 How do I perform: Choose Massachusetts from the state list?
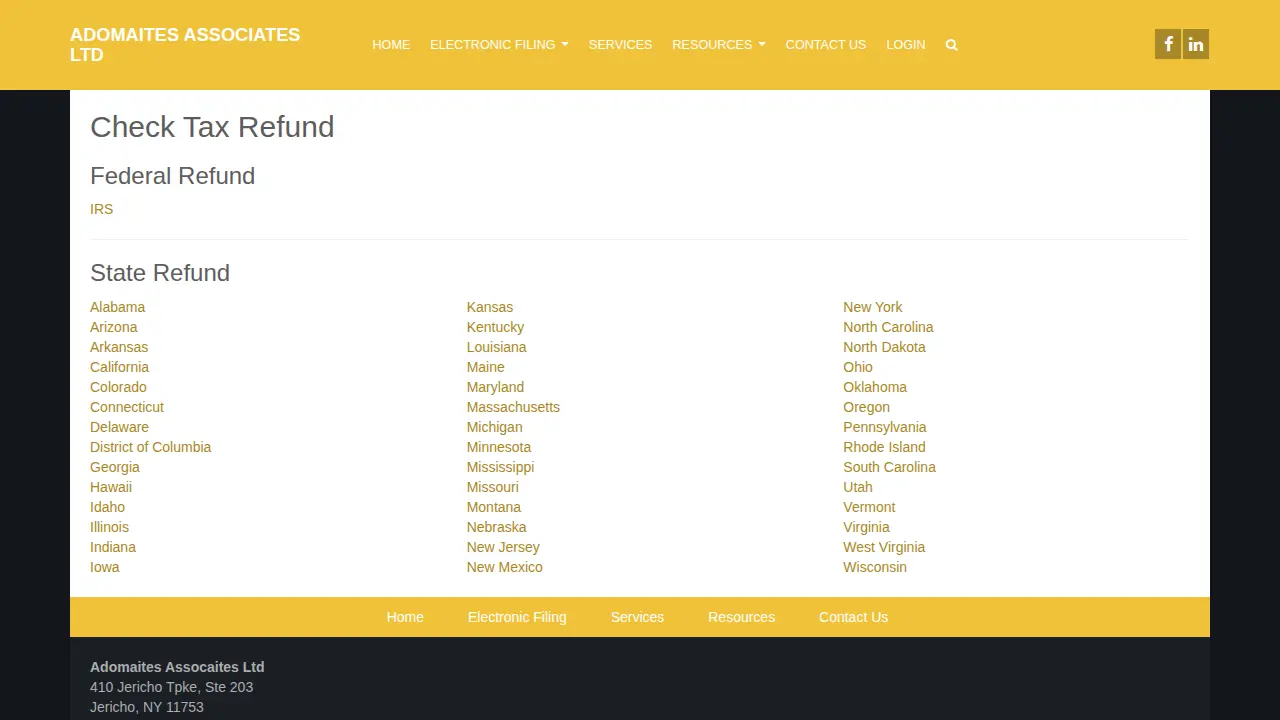click(513, 407)
